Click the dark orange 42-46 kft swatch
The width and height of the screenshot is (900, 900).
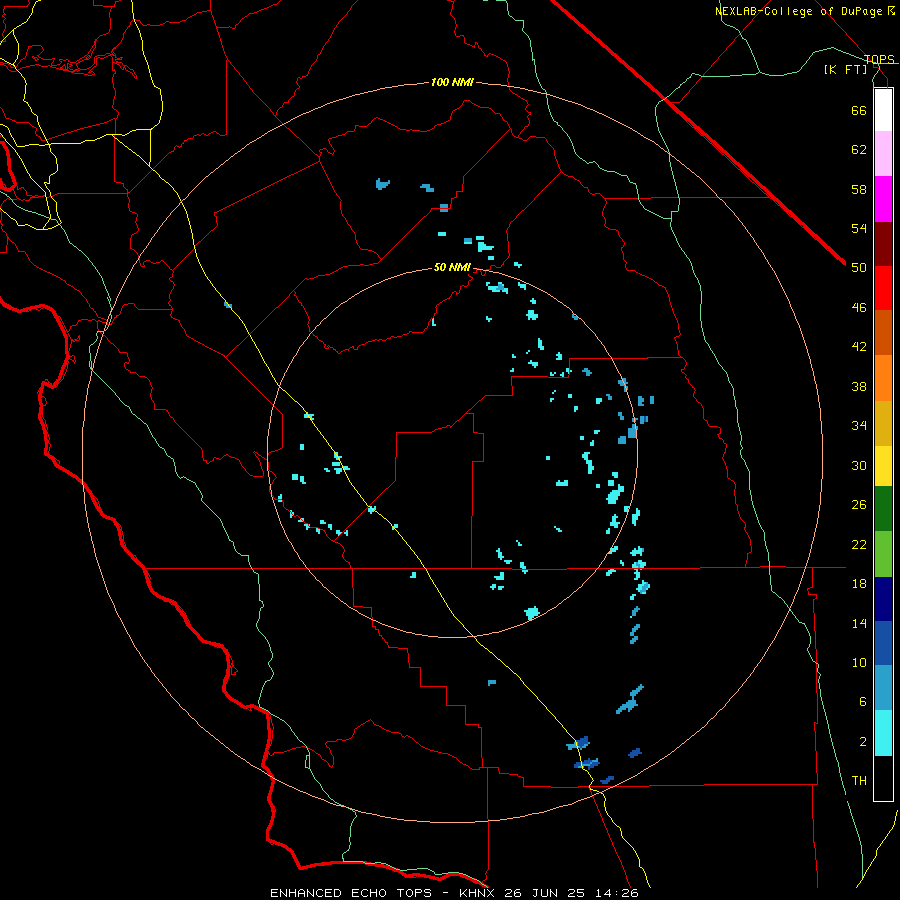click(x=883, y=332)
